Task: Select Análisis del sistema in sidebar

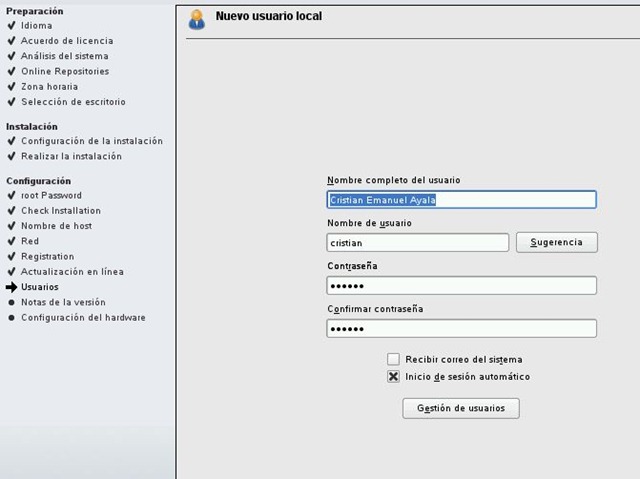Action: pos(64,56)
